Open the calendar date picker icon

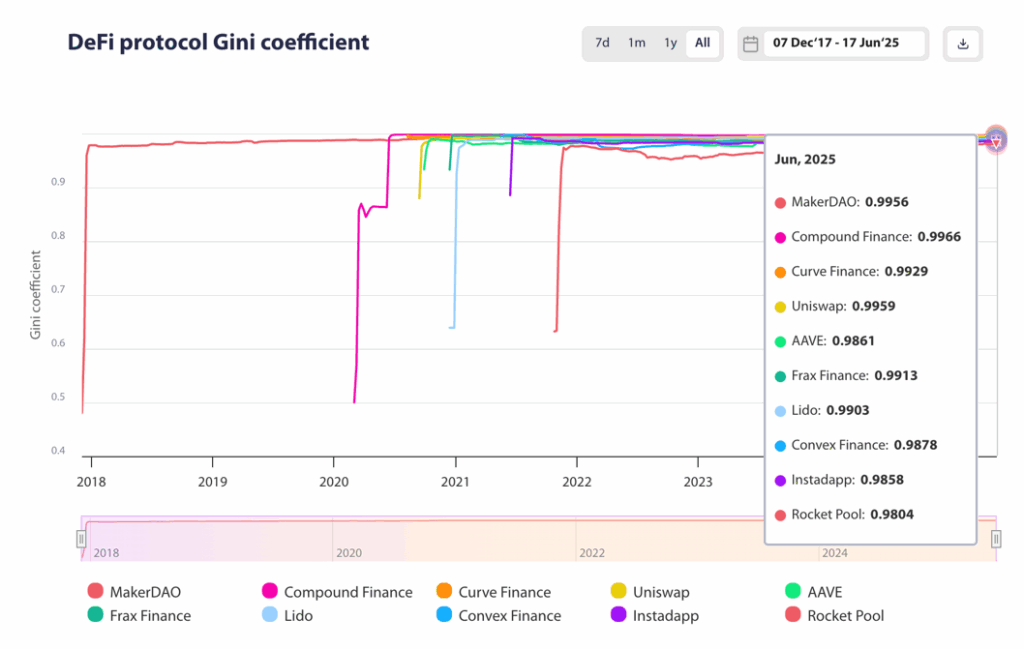[x=751, y=44]
